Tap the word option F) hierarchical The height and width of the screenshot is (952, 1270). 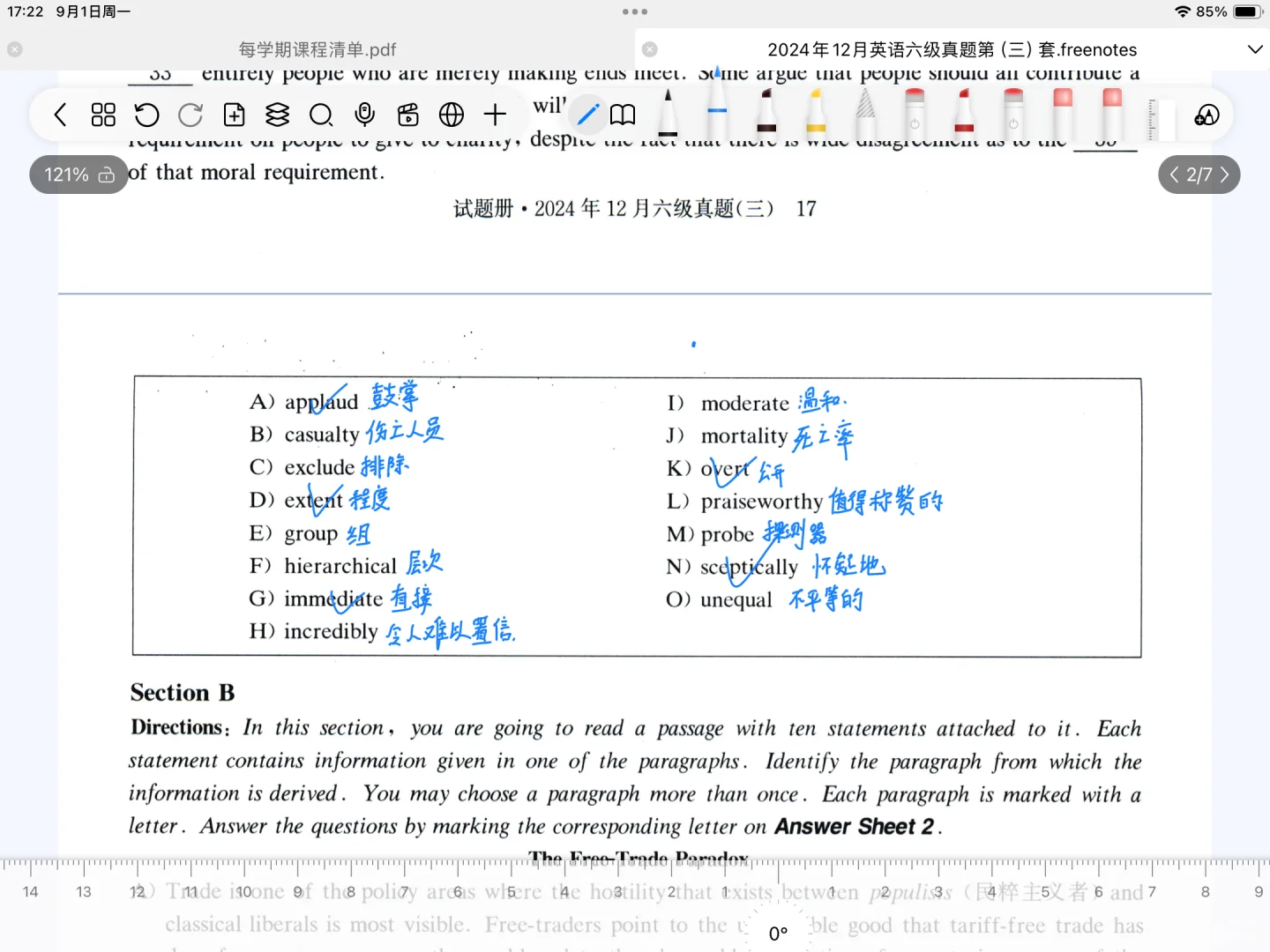coord(324,566)
